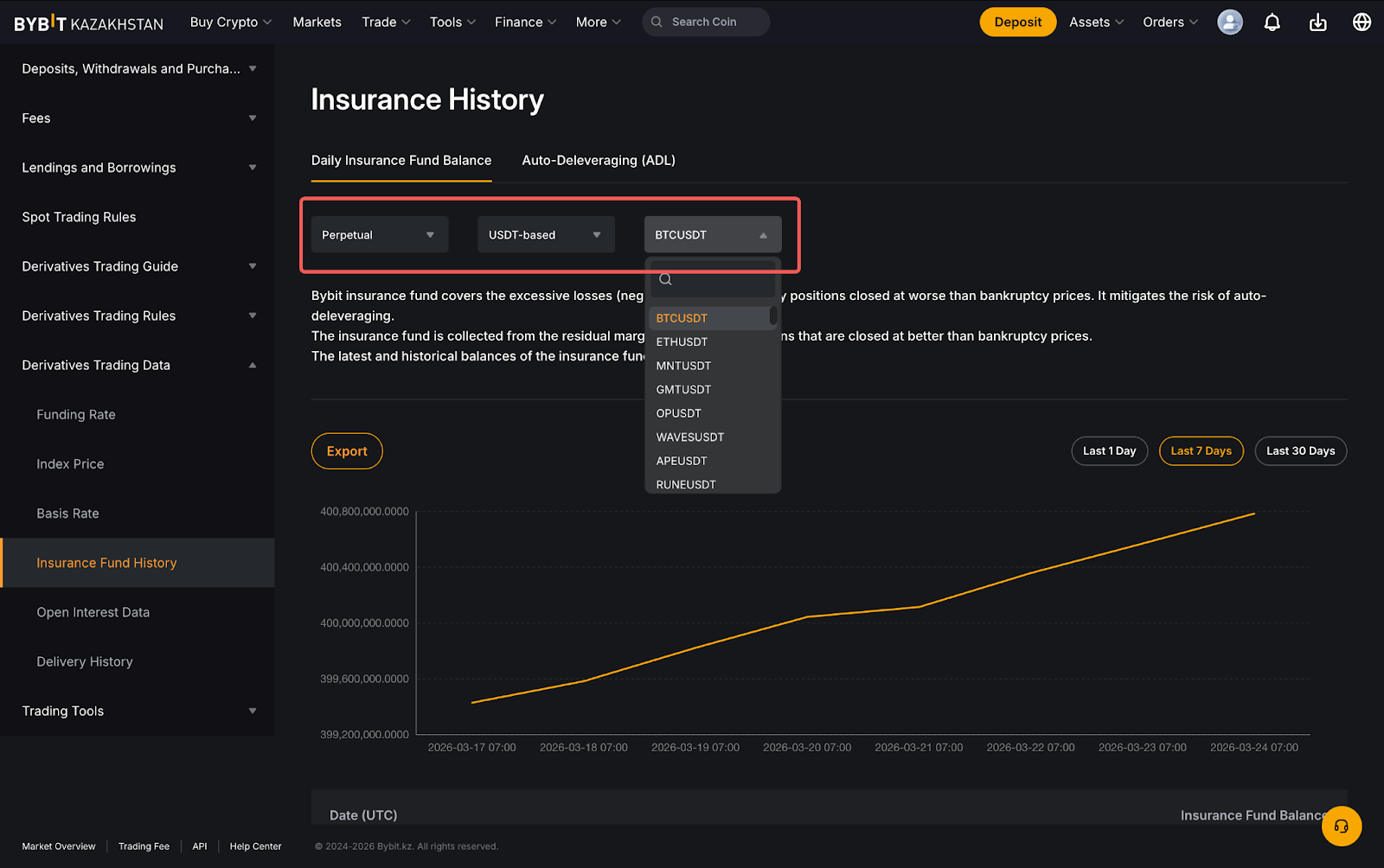Open the customer support headset chat
The width and height of the screenshot is (1384, 868).
point(1341,827)
